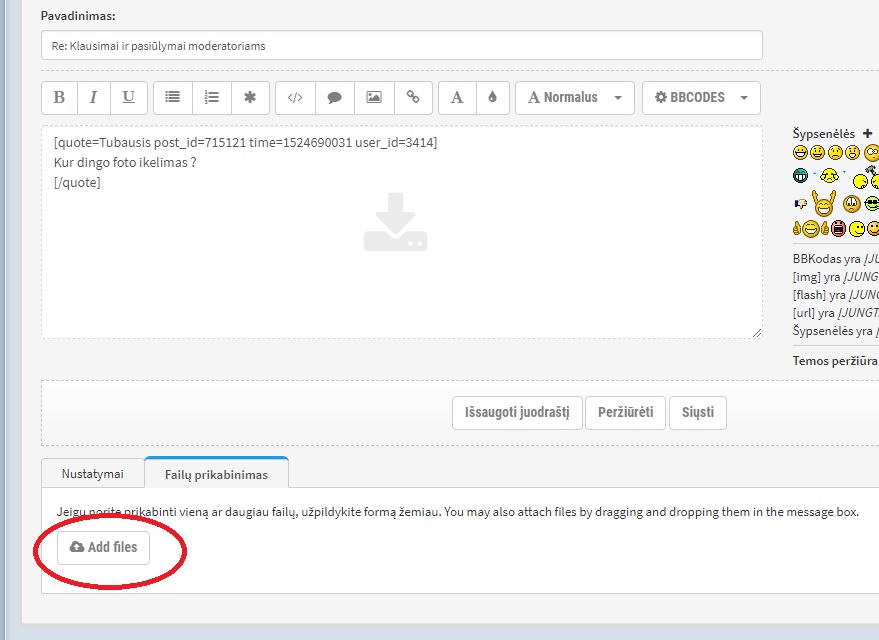Click the 'Jeigu norite prikabinti' attachment instructions
The height and width of the screenshot is (640, 879).
[457, 512]
